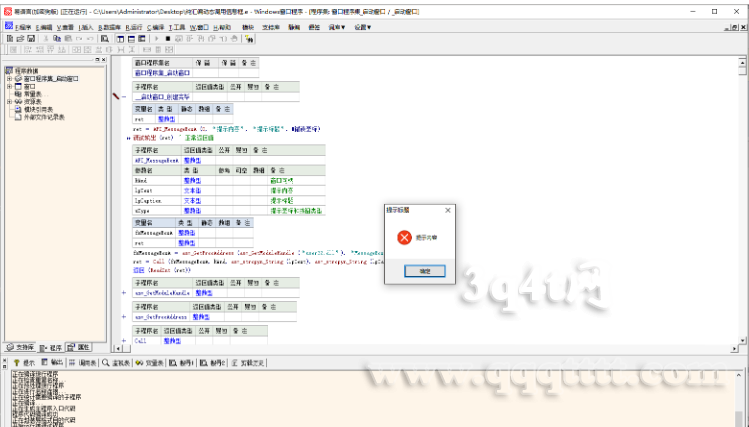Click the Find magnifier toolbar icon
Image resolution: width=749 pixels, height=427 pixels.
click(105, 39)
